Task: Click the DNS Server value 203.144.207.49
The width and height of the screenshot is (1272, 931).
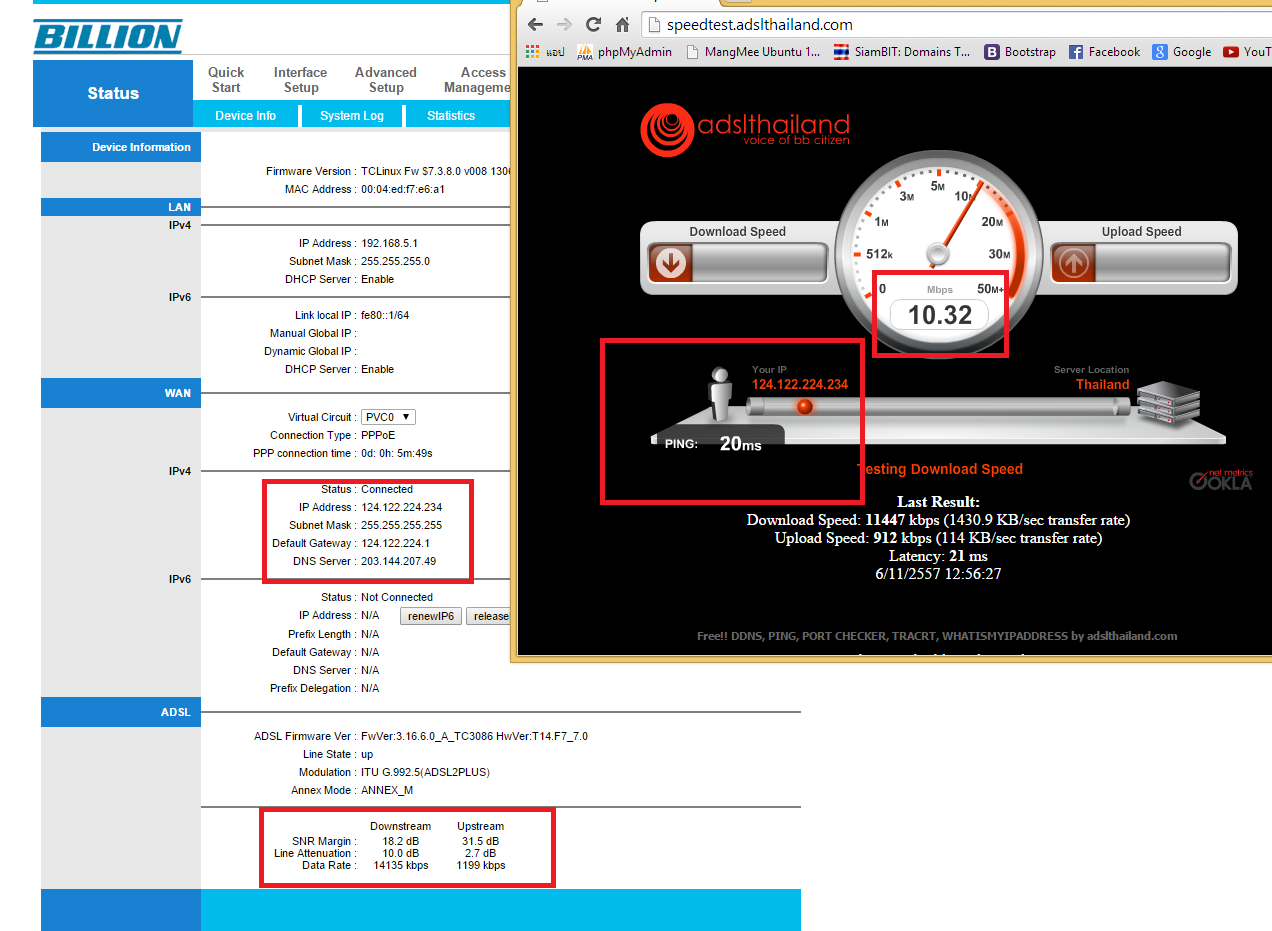Action: point(398,561)
